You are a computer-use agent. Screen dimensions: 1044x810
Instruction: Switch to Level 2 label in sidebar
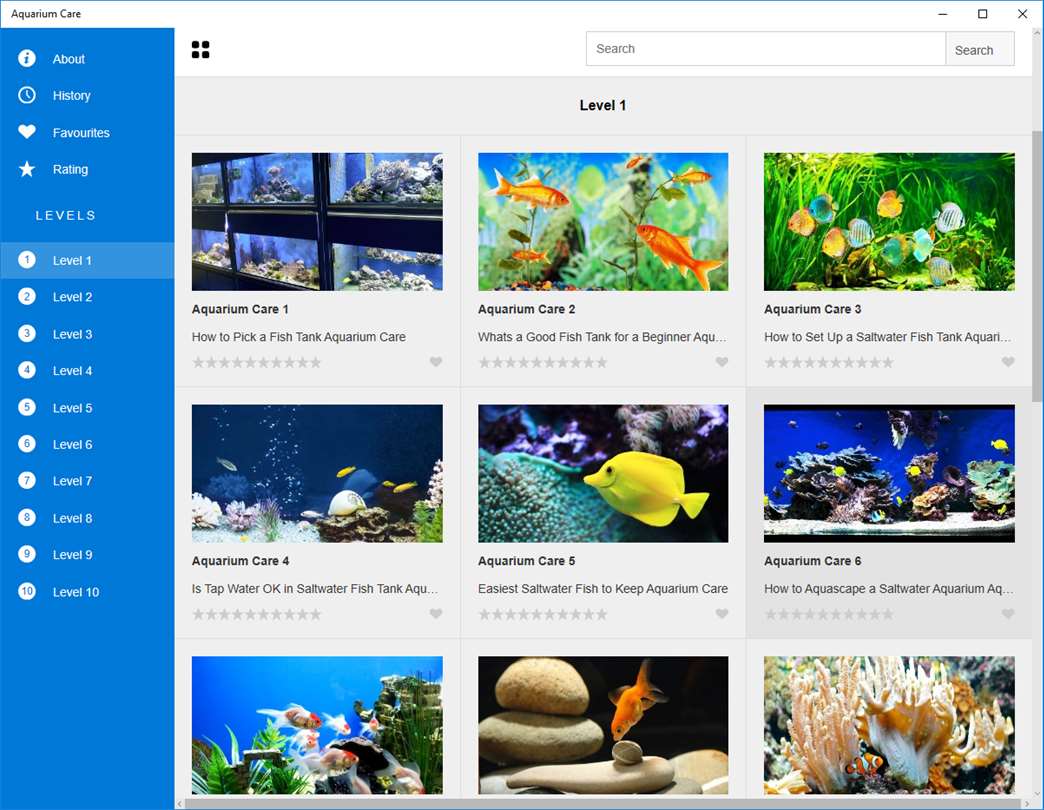point(73,297)
